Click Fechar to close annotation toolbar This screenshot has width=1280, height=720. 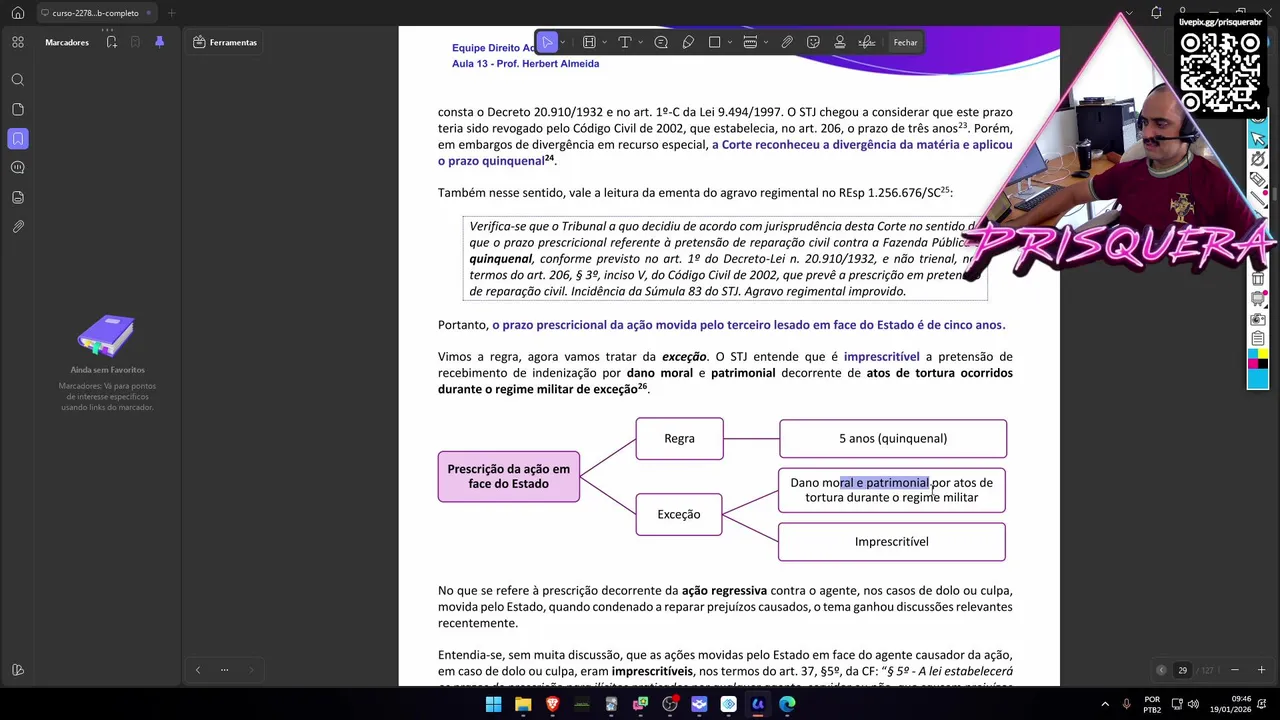906,42
